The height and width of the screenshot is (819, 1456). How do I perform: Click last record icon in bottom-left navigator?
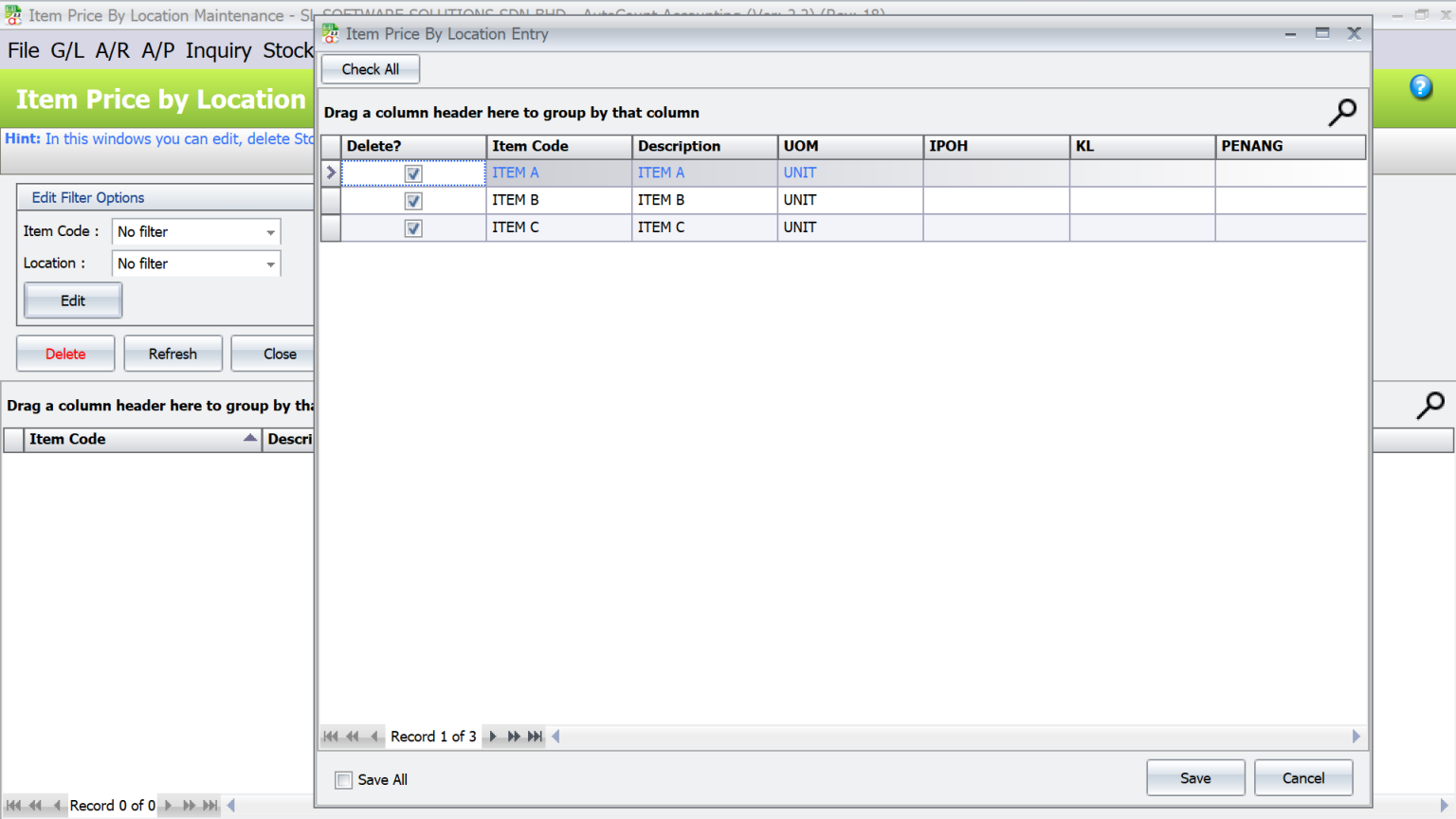[x=209, y=805]
